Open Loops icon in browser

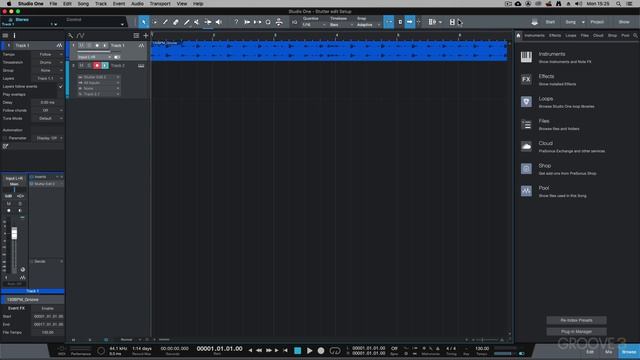click(x=526, y=102)
